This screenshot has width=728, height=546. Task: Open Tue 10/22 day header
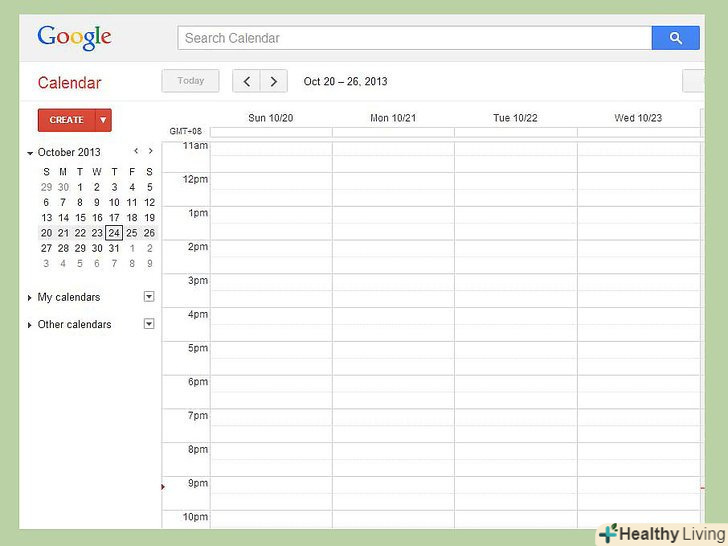point(515,118)
